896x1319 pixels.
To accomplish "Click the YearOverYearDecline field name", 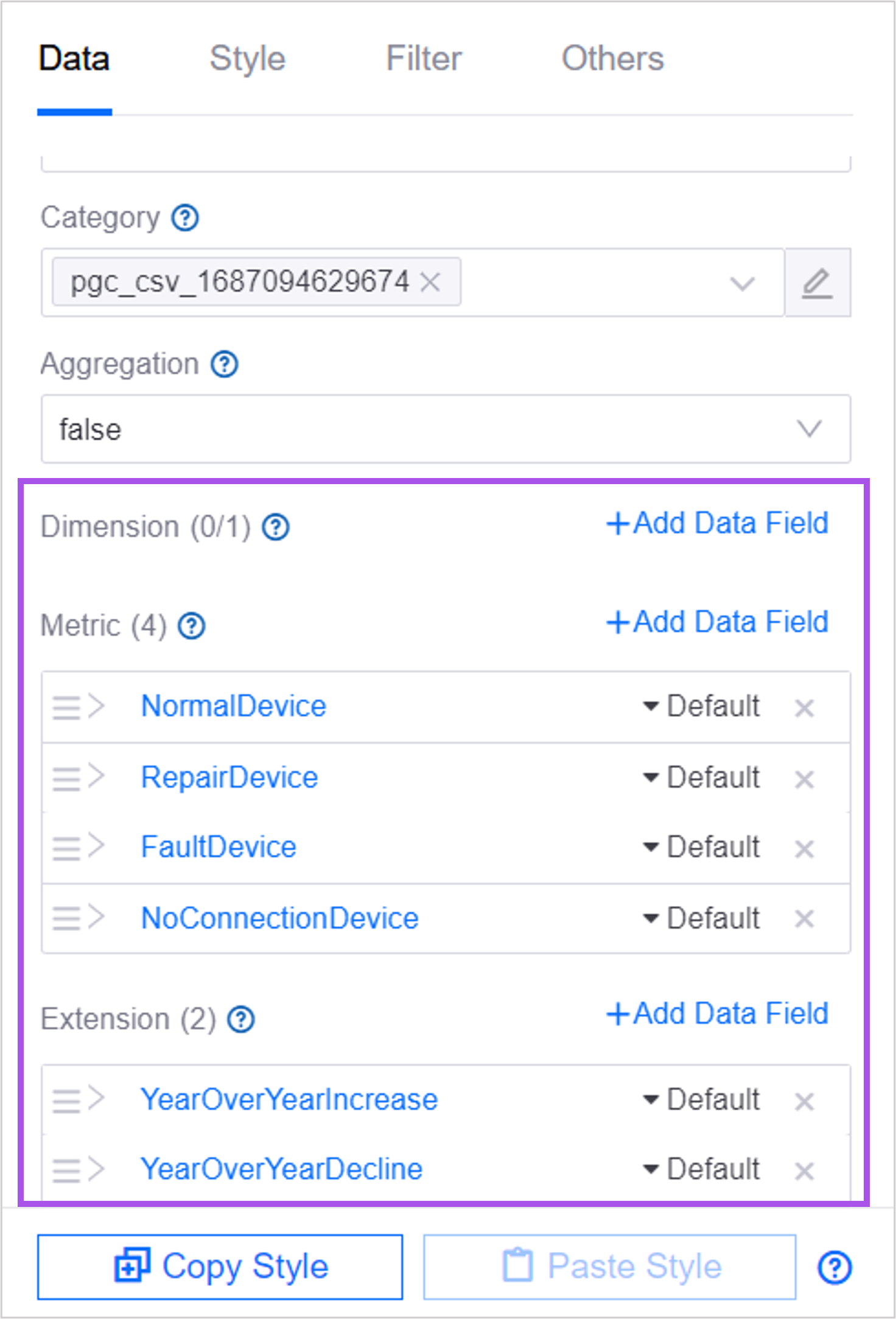I will pyautogui.click(x=281, y=1169).
